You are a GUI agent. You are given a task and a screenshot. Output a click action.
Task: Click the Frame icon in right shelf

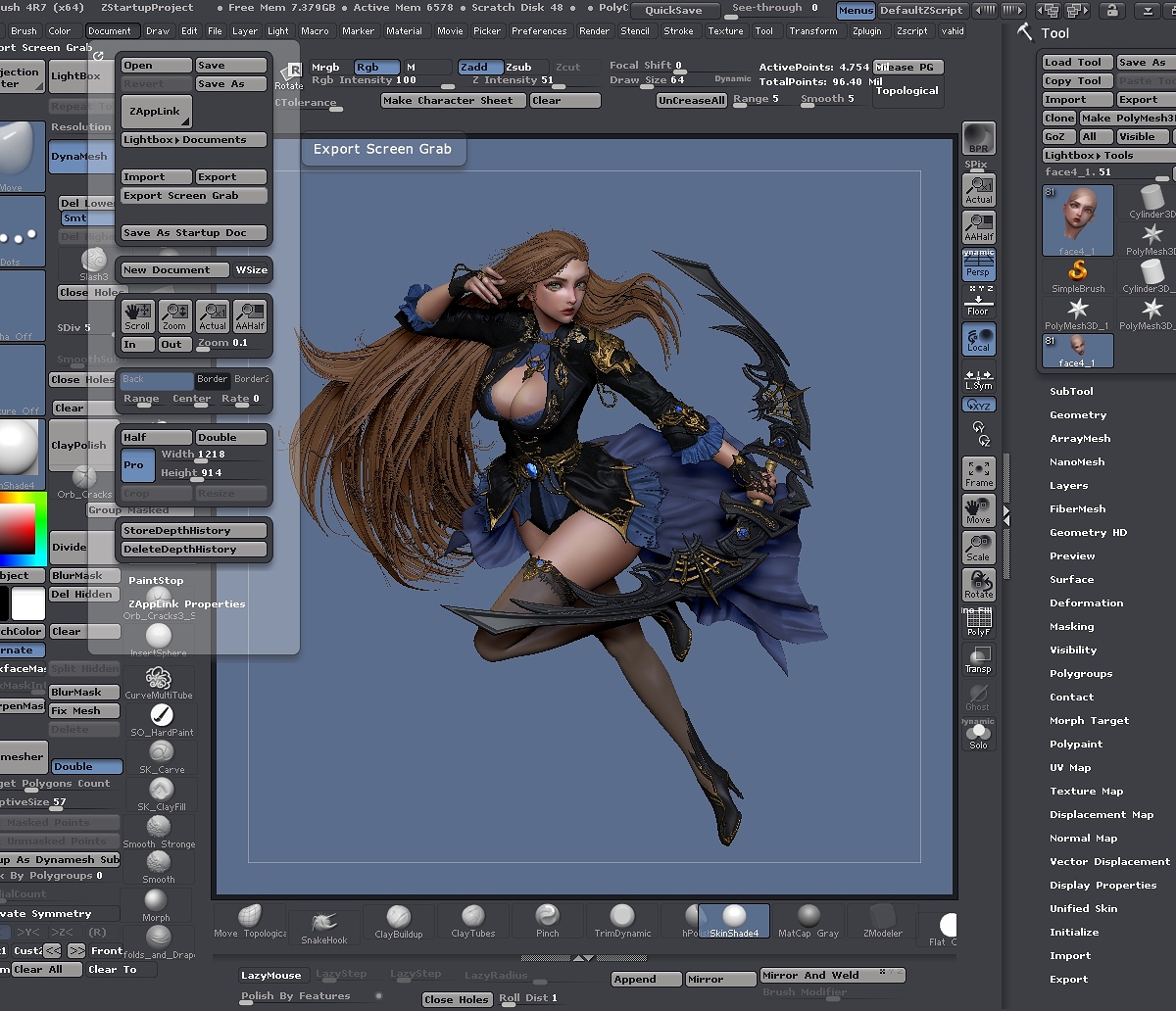978,472
